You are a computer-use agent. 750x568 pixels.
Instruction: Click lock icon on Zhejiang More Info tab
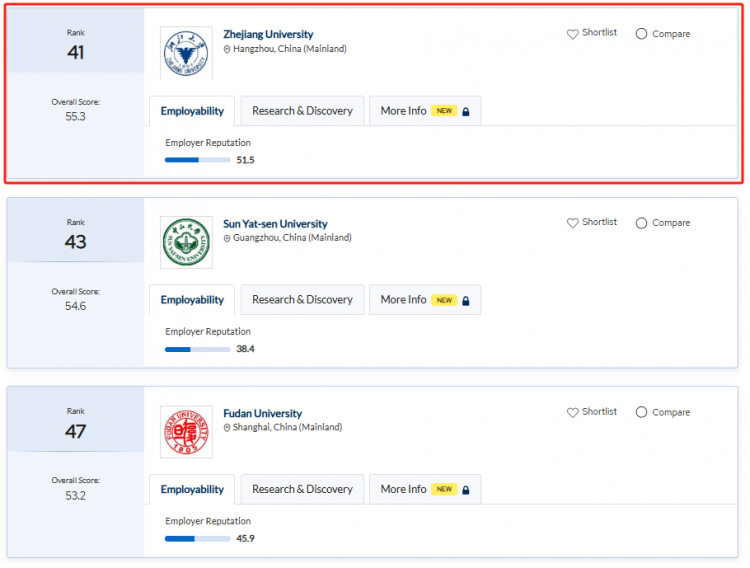pos(466,111)
